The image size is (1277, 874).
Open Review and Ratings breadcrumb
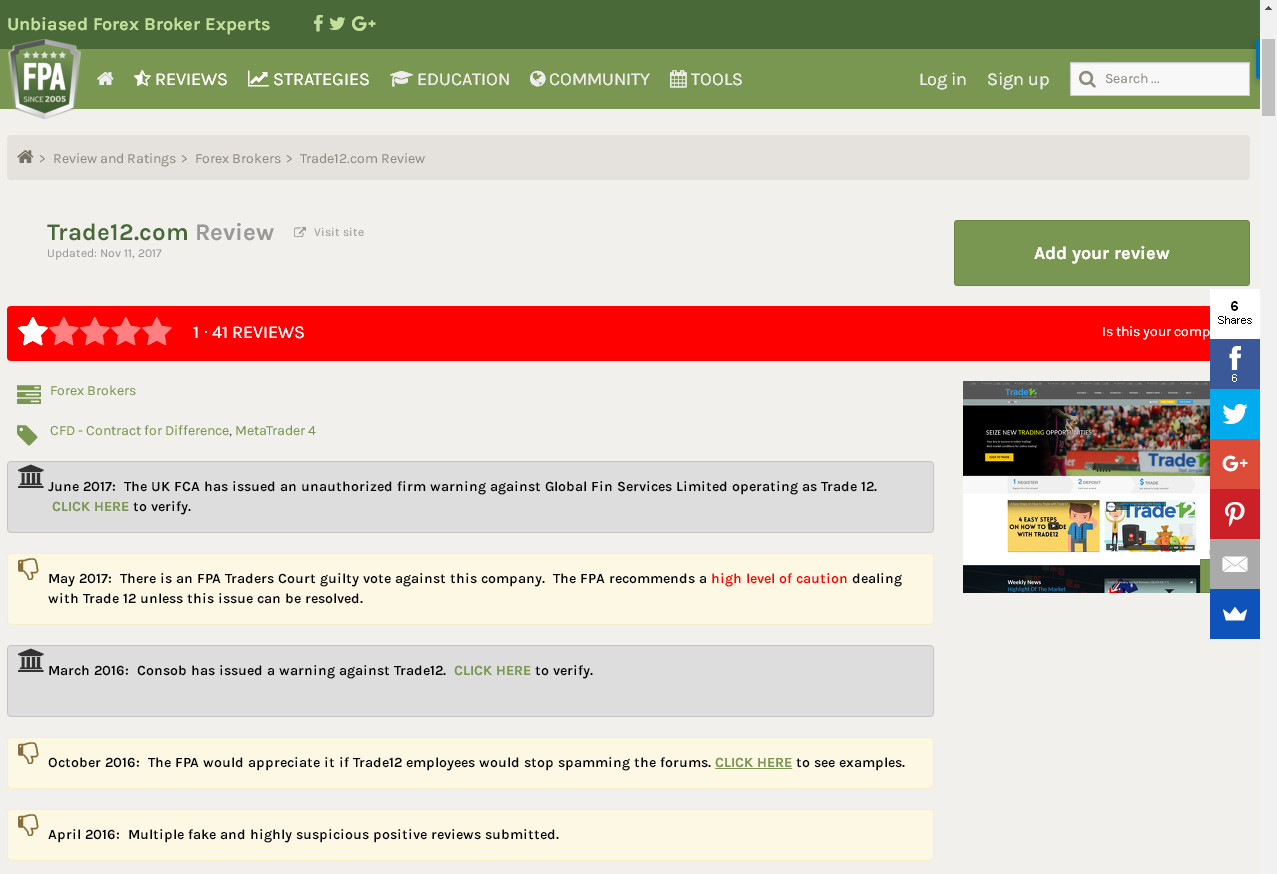pyautogui.click(x=114, y=158)
